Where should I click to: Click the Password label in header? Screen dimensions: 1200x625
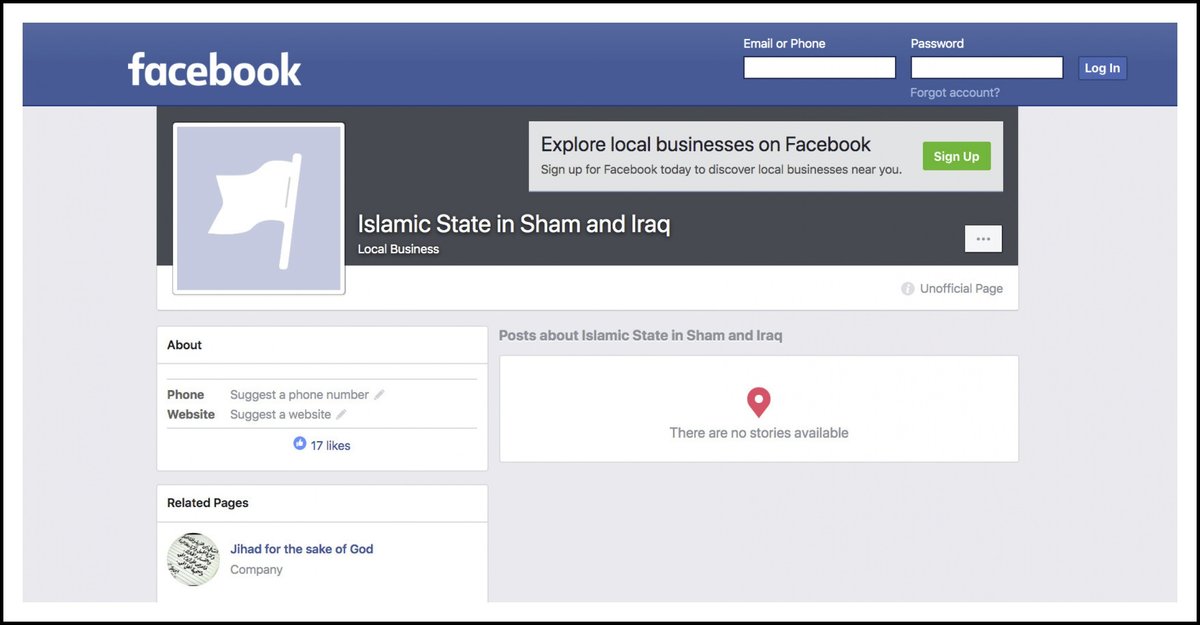[x=937, y=44]
